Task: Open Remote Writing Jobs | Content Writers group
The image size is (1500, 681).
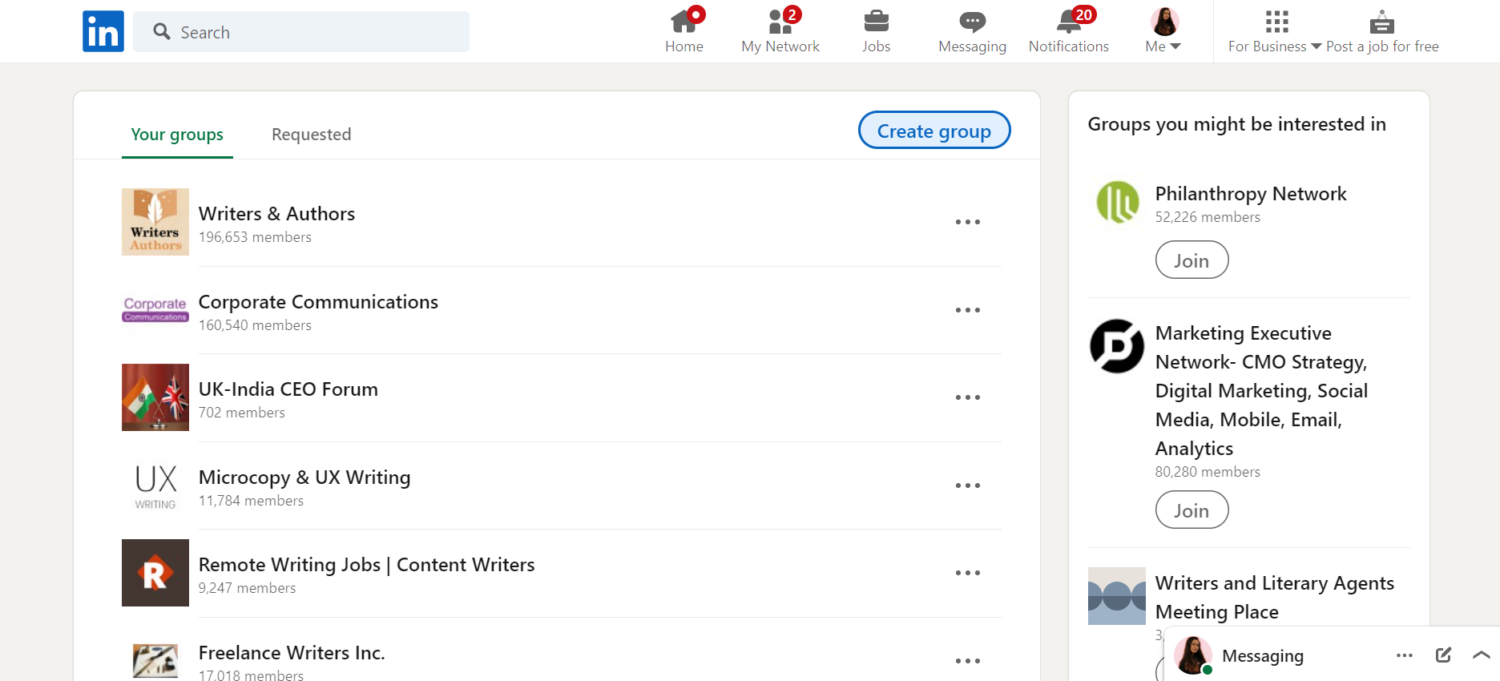Action: point(366,565)
